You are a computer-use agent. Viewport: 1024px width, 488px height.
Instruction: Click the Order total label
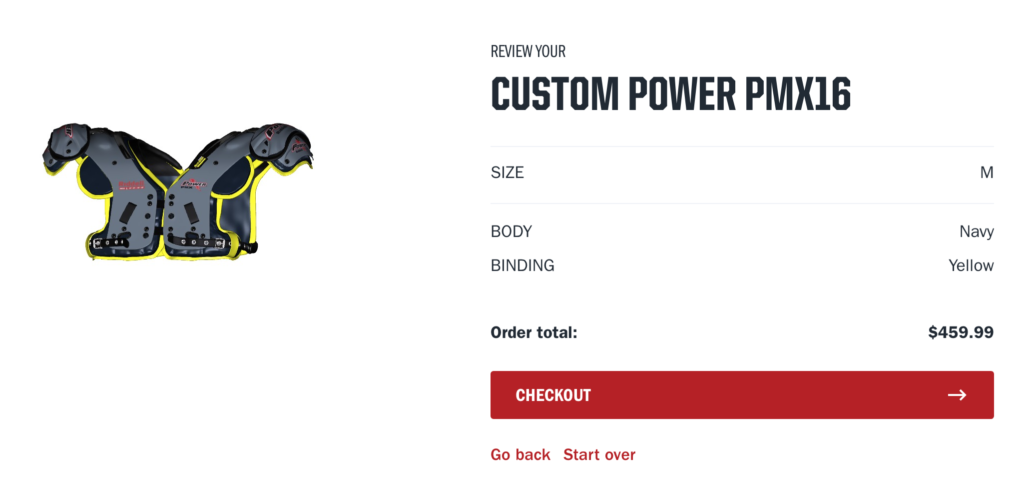(x=534, y=333)
